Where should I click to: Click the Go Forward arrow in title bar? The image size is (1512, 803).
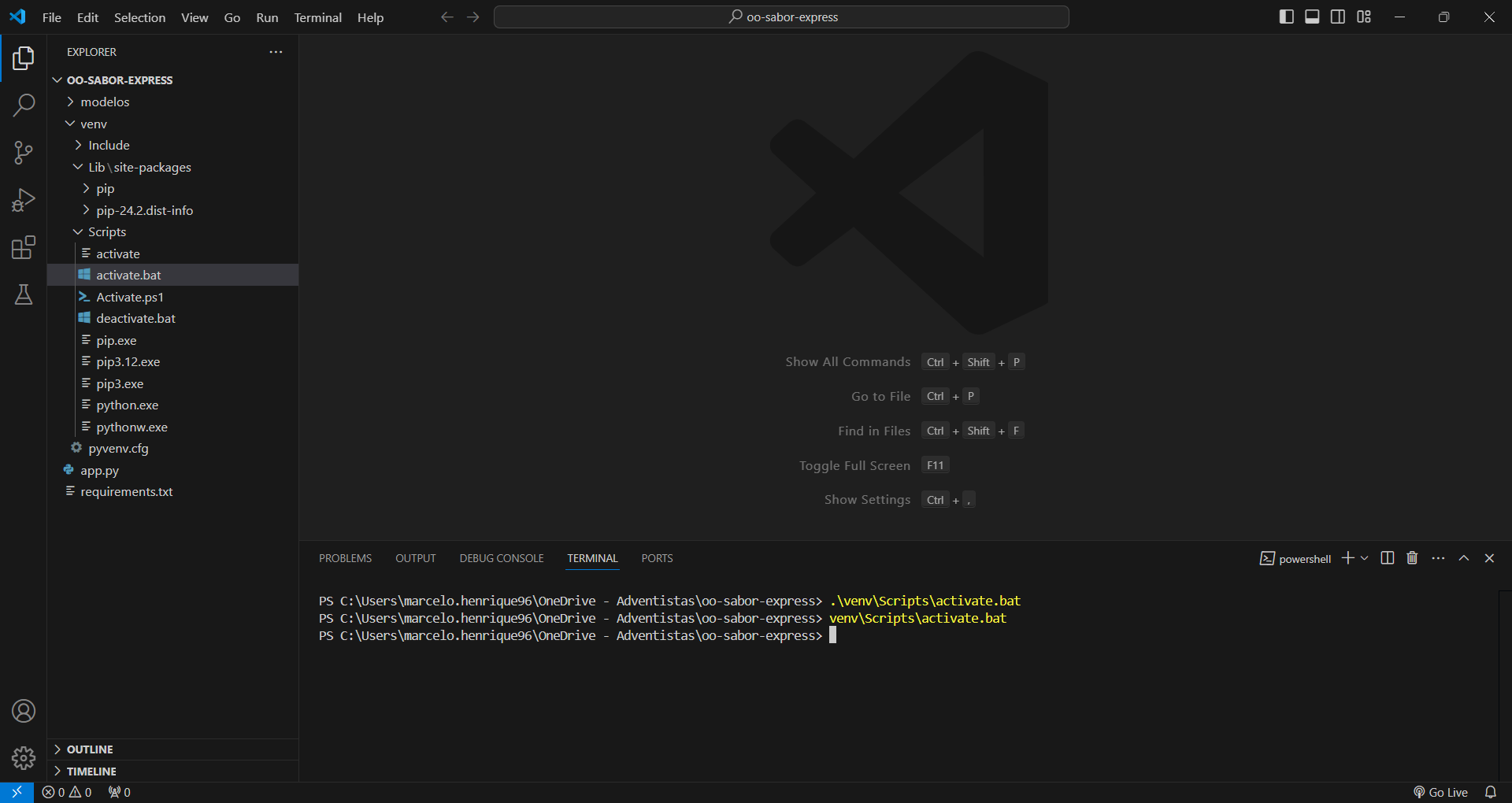pos(473,17)
